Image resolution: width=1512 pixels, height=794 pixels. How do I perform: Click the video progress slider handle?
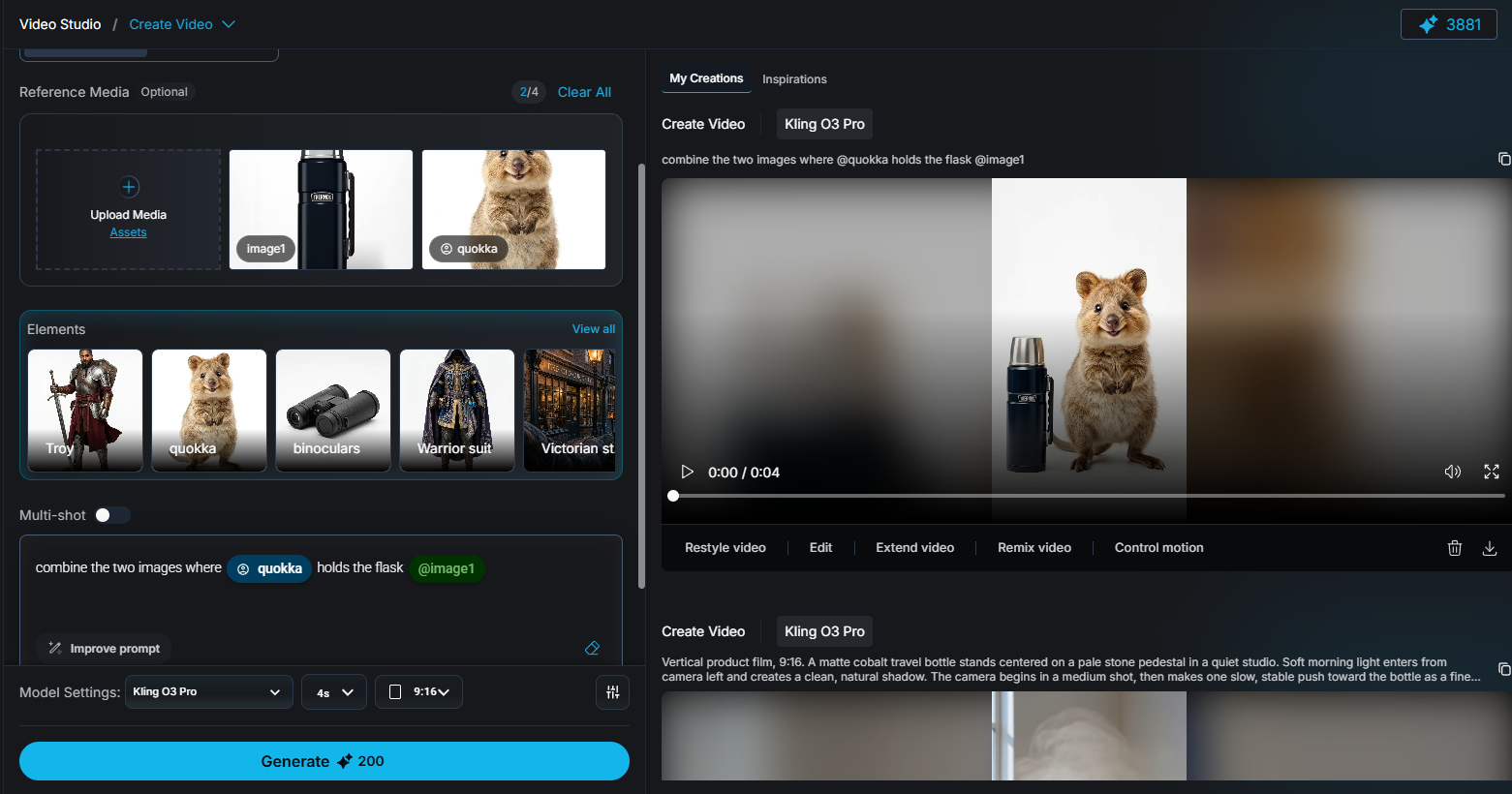click(673, 496)
